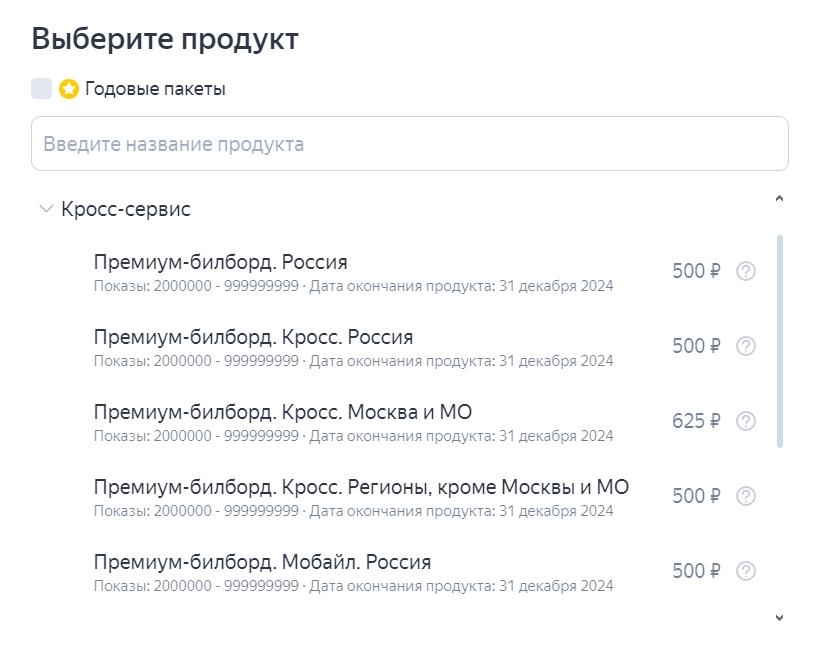Click the Годовые пакеты label text
Viewport: 815px width, 647px height.
pyautogui.click(x=155, y=89)
